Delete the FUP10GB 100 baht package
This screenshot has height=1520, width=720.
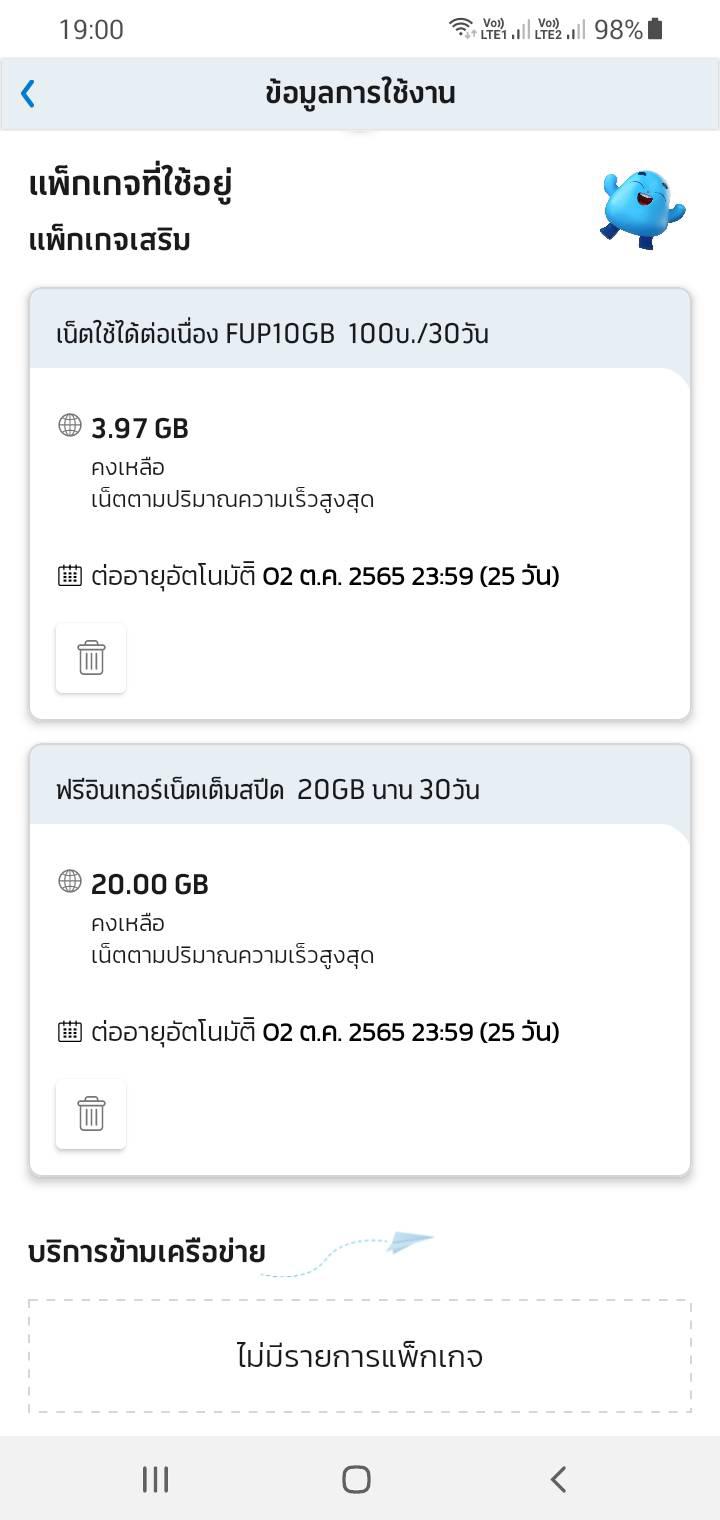(91, 658)
